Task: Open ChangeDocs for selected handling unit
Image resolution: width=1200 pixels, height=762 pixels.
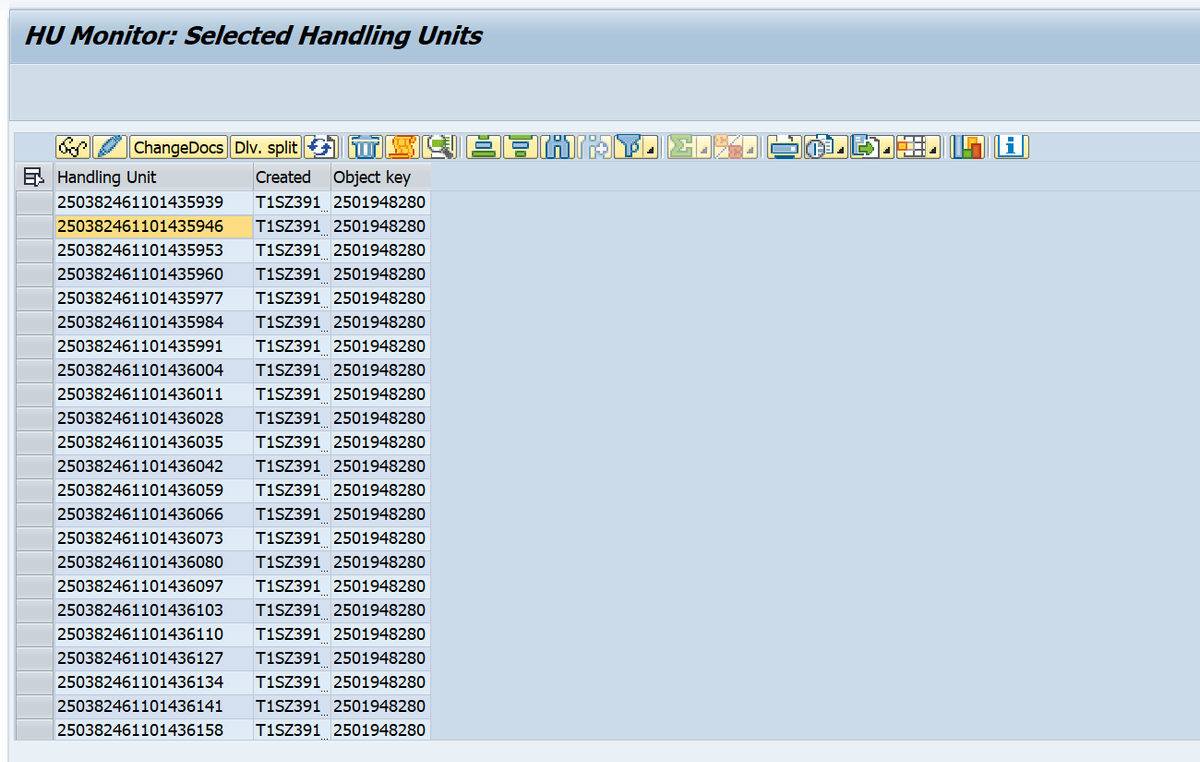Action: (179, 148)
